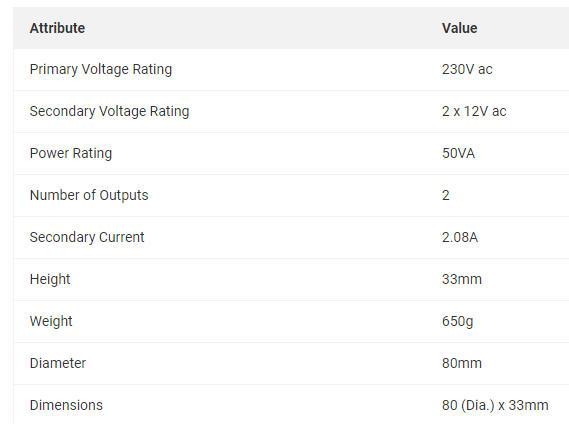Click the 230V ac value
This screenshot has width=569, height=424.
click(x=467, y=69)
